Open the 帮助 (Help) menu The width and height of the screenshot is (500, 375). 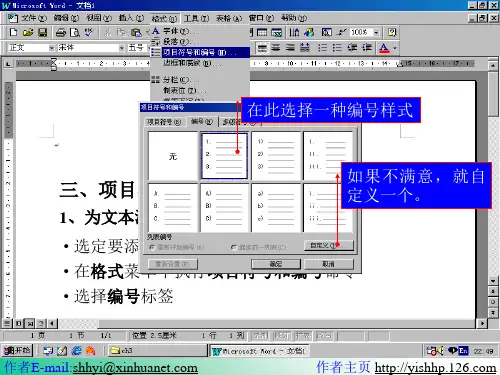tap(294, 18)
